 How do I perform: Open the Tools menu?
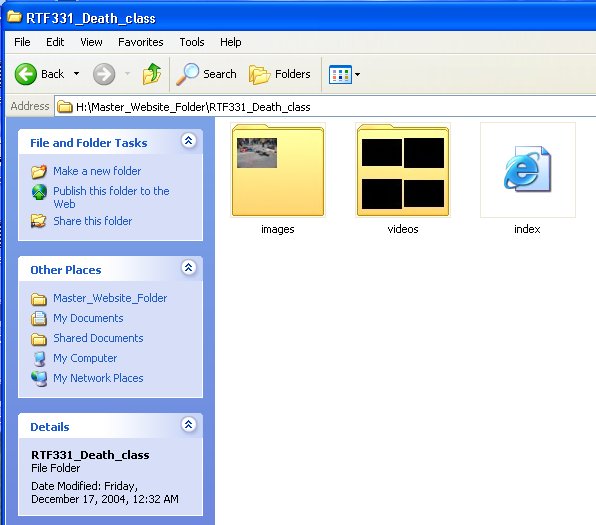pos(192,42)
